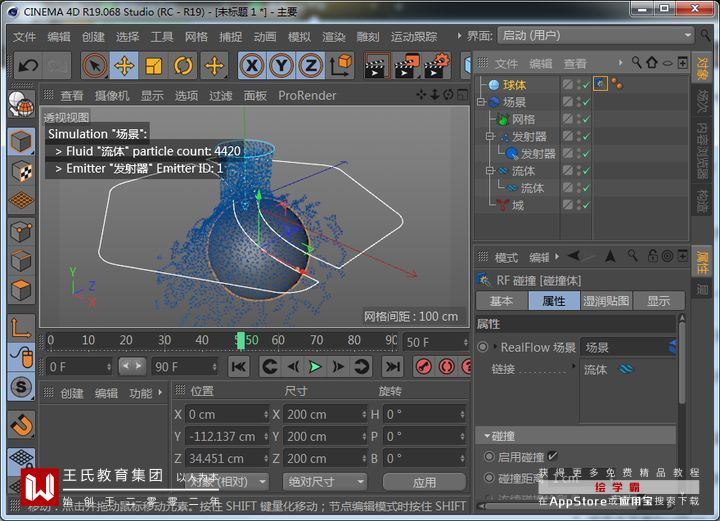720x521 pixels.
Task: Step to next frame
Action: click(338, 367)
